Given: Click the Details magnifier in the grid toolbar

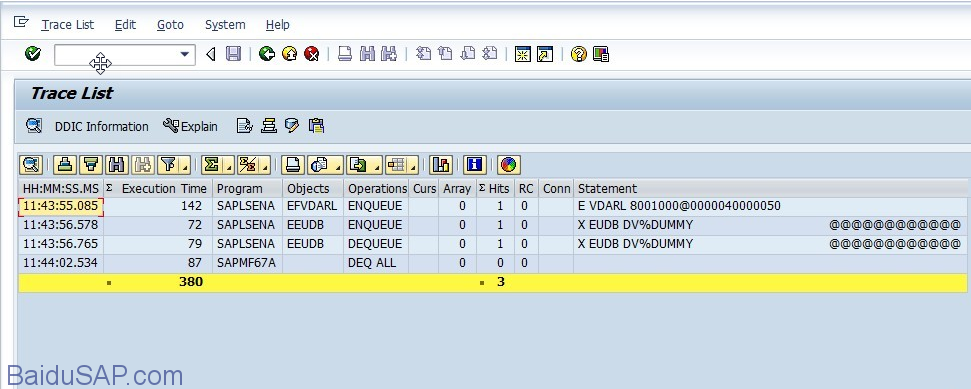Looking at the screenshot, I should click(31, 165).
